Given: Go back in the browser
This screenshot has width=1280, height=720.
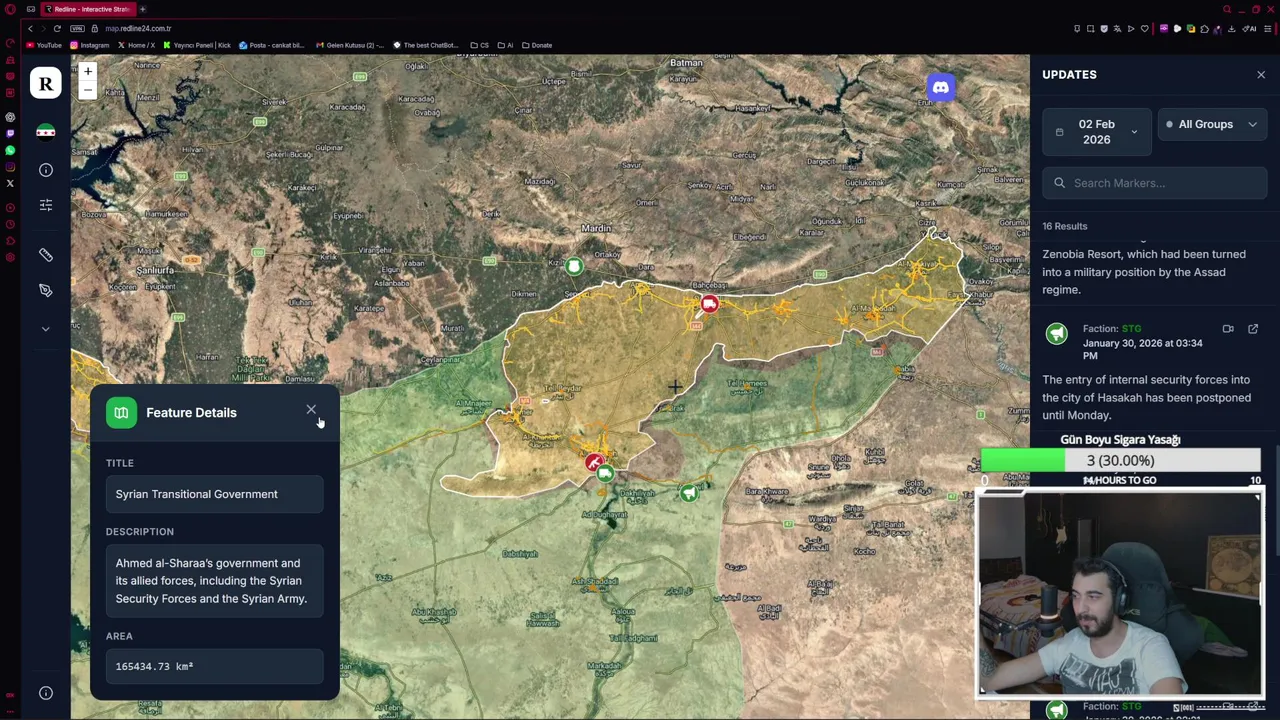Looking at the screenshot, I should pos(30,29).
